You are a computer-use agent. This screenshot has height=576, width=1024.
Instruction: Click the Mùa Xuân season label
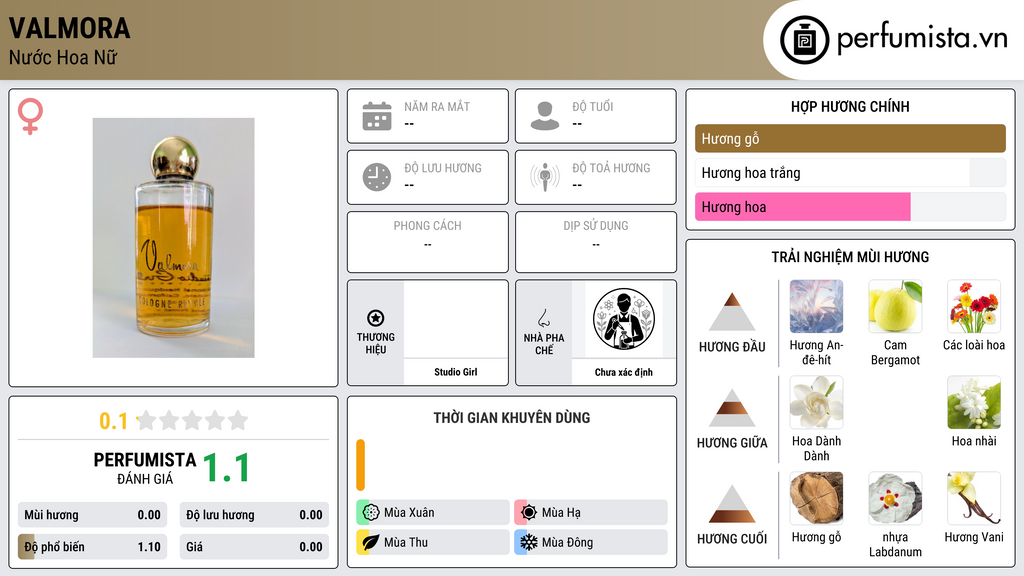coord(409,513)
